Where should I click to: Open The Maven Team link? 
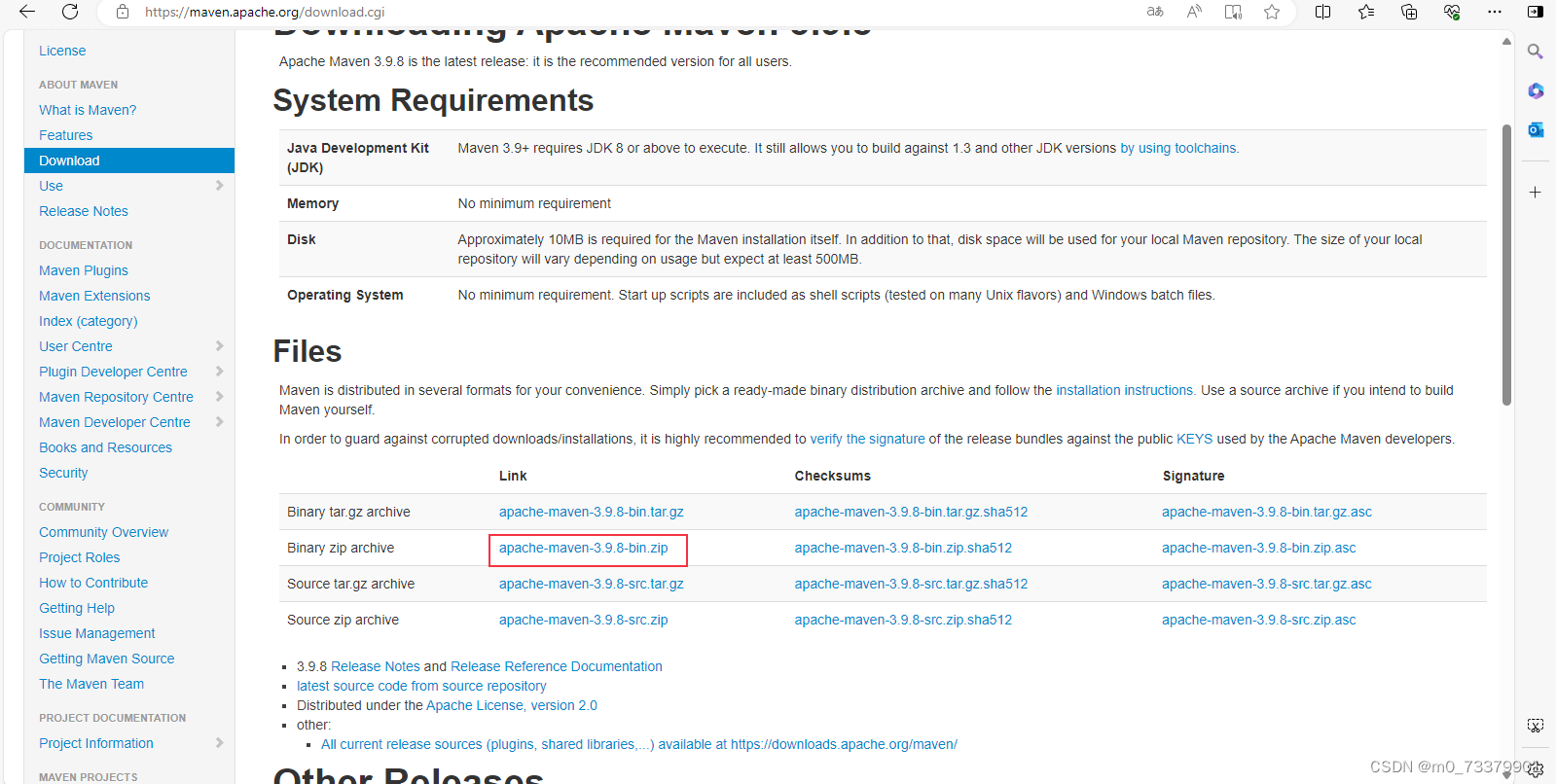(x=91, y=684)
